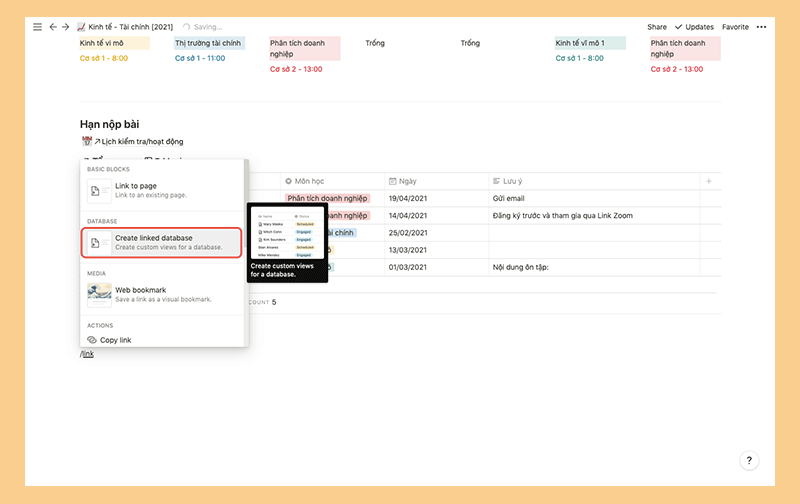Choose Create linked database option
Screen dimensions: 800x504
(x=161, y=242)
